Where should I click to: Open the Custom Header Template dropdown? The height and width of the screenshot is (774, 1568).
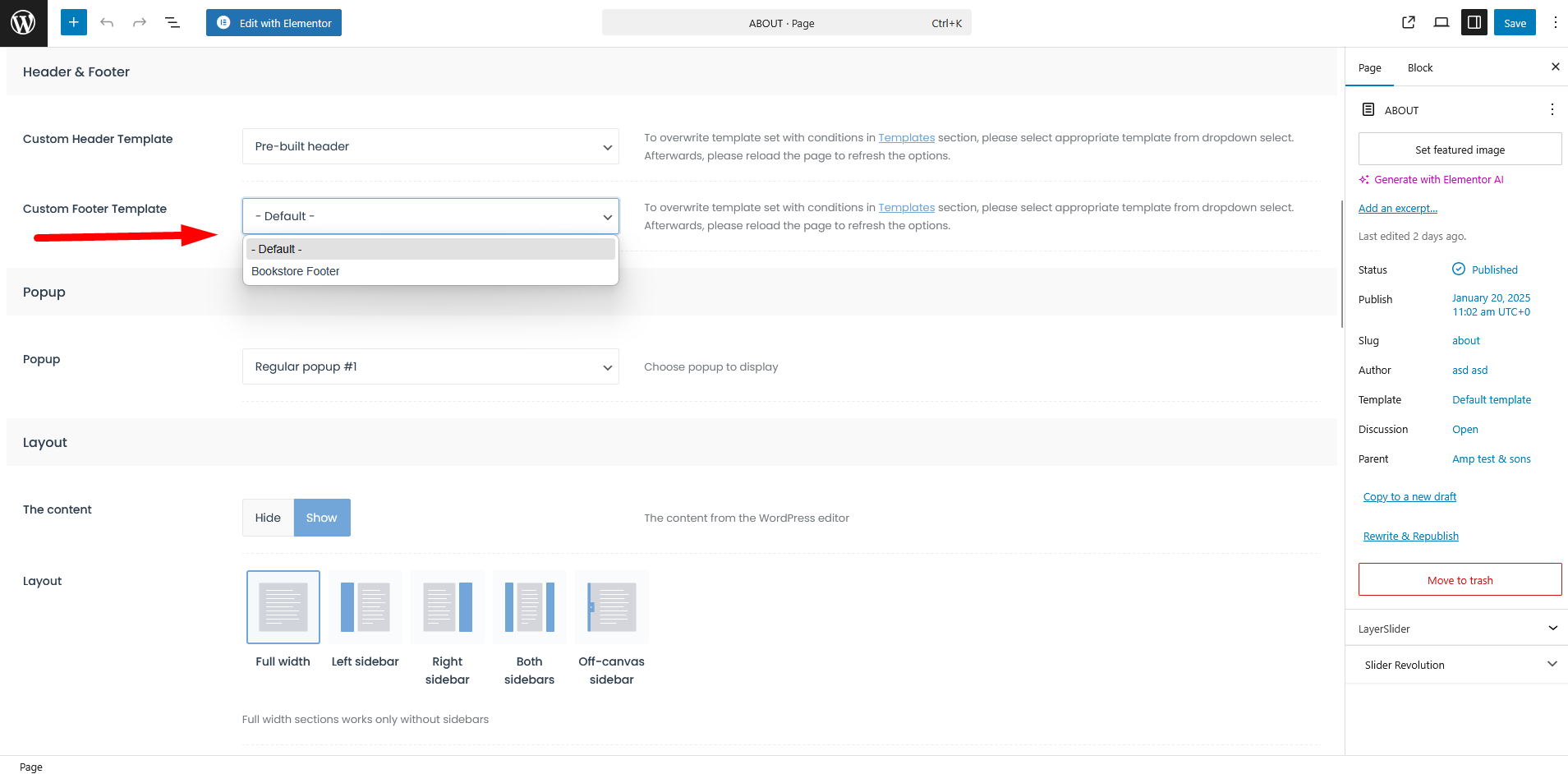[430, 146]
